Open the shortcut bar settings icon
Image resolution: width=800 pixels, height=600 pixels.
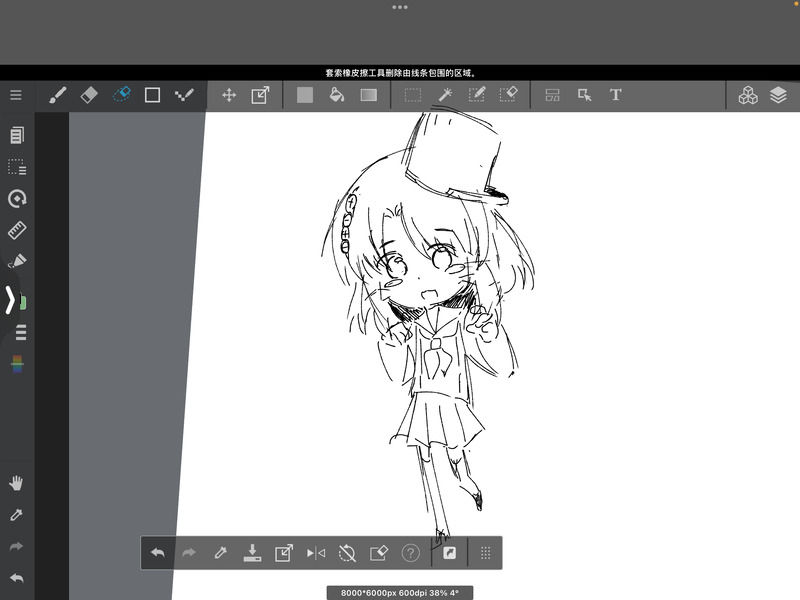(449, 553)
